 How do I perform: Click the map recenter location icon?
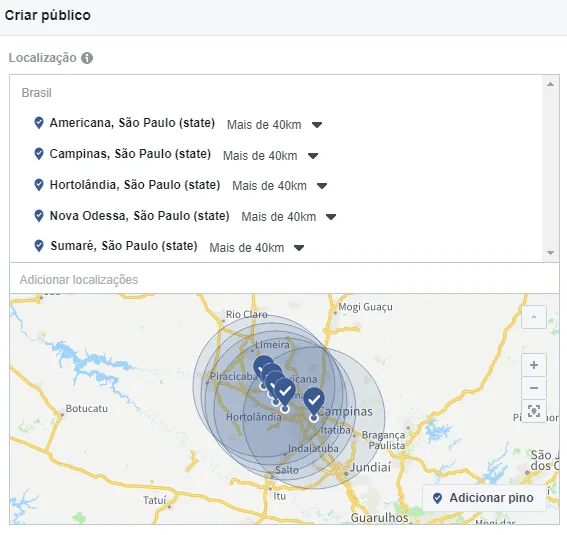pyautogui.click(x=534, y=411)
